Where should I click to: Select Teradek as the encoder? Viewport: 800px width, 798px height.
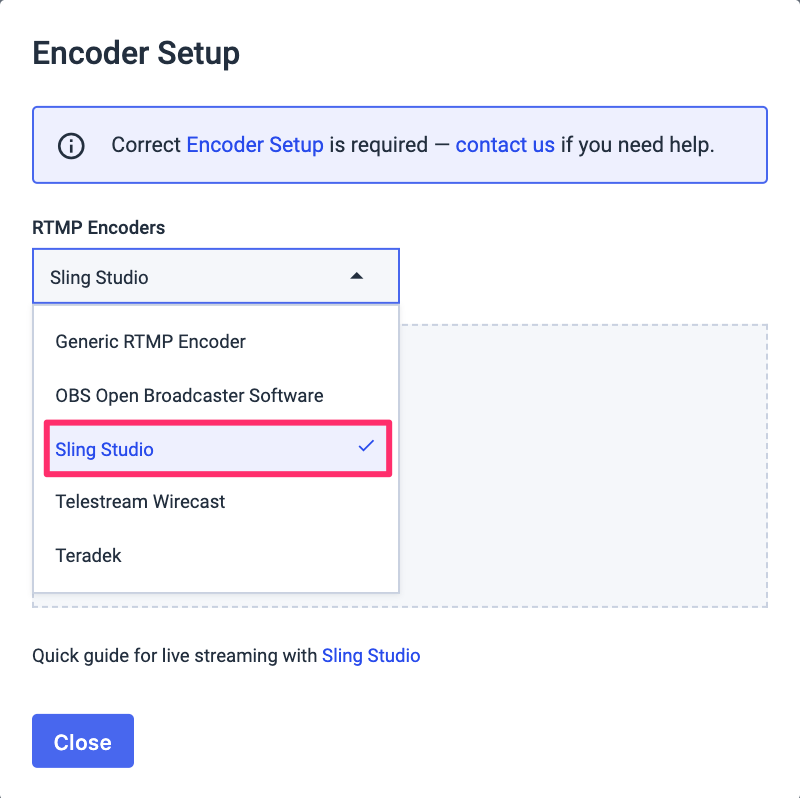coord(89,555)
